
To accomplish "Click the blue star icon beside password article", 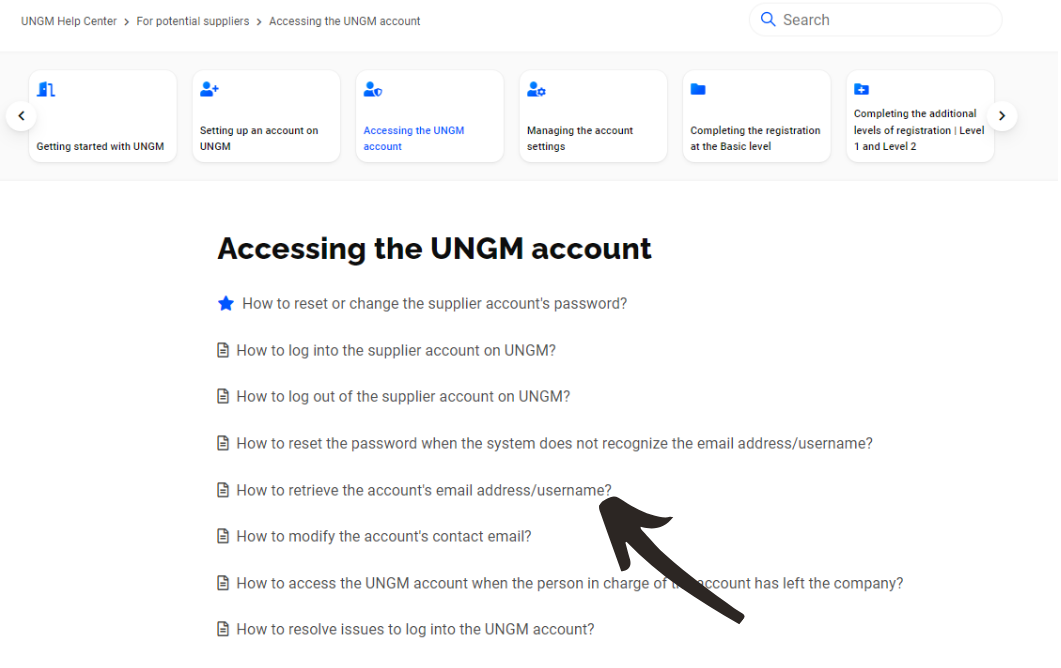I will click(x=226, y=303).
